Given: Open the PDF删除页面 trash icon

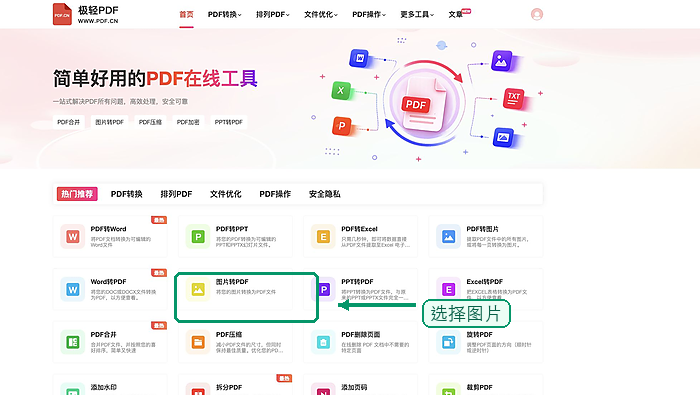Looking at the screenshot, I should click(323, 342).
